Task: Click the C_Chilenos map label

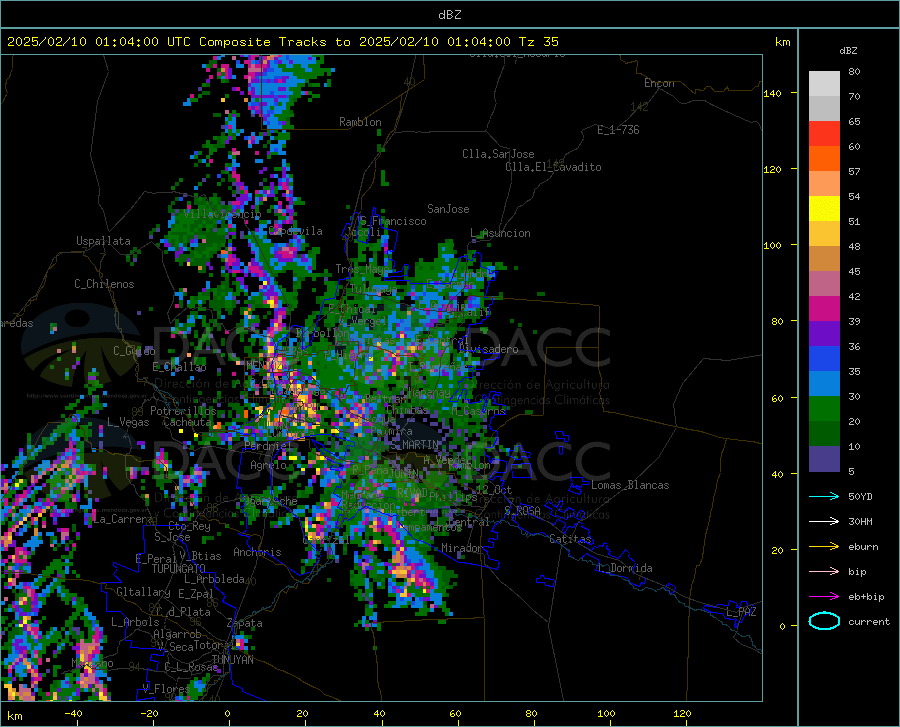Action: tap(104, 284)
